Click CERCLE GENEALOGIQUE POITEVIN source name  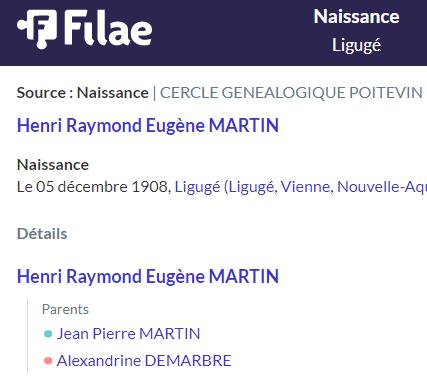coord(291,93)
